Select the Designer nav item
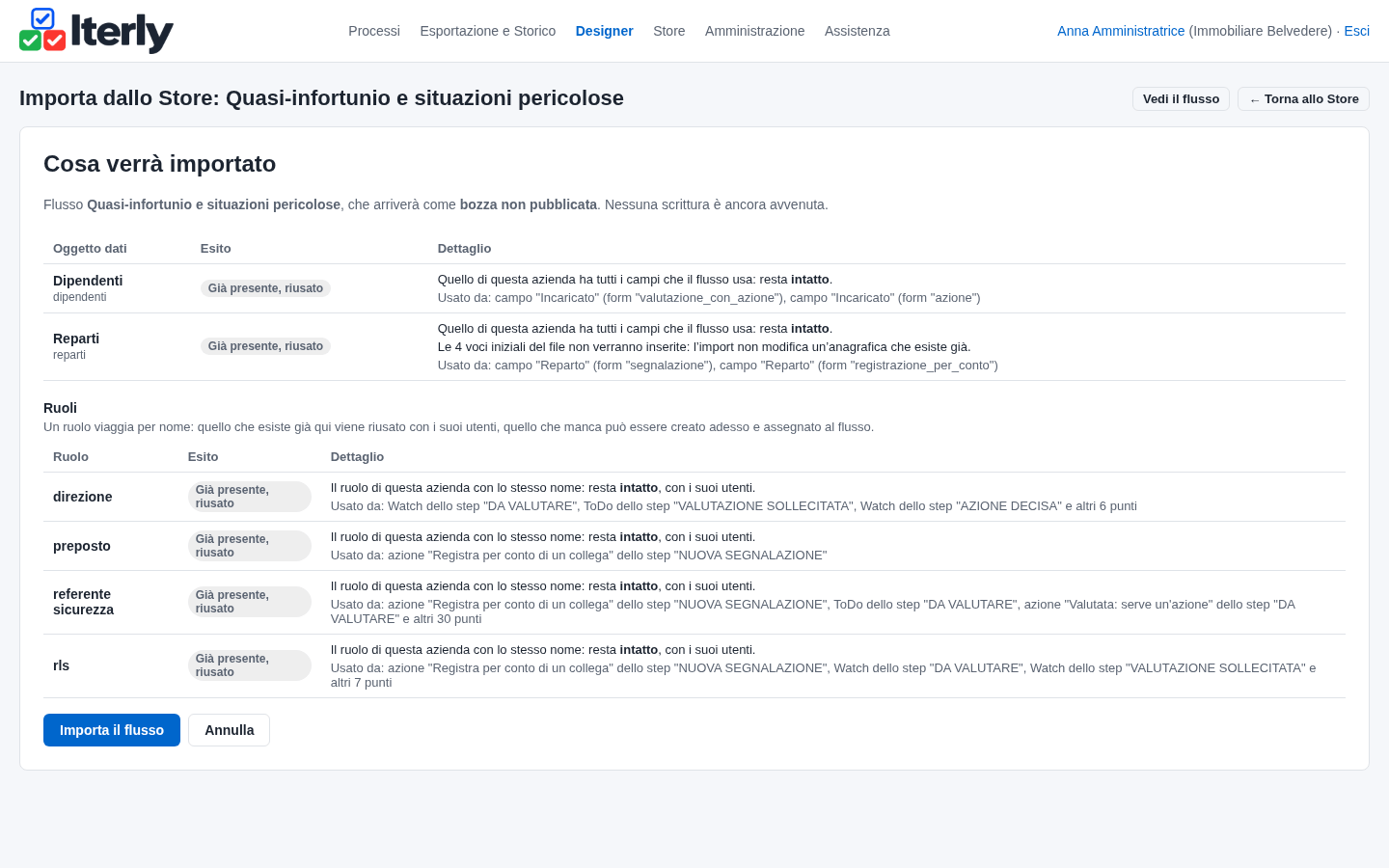 [605, 31]
